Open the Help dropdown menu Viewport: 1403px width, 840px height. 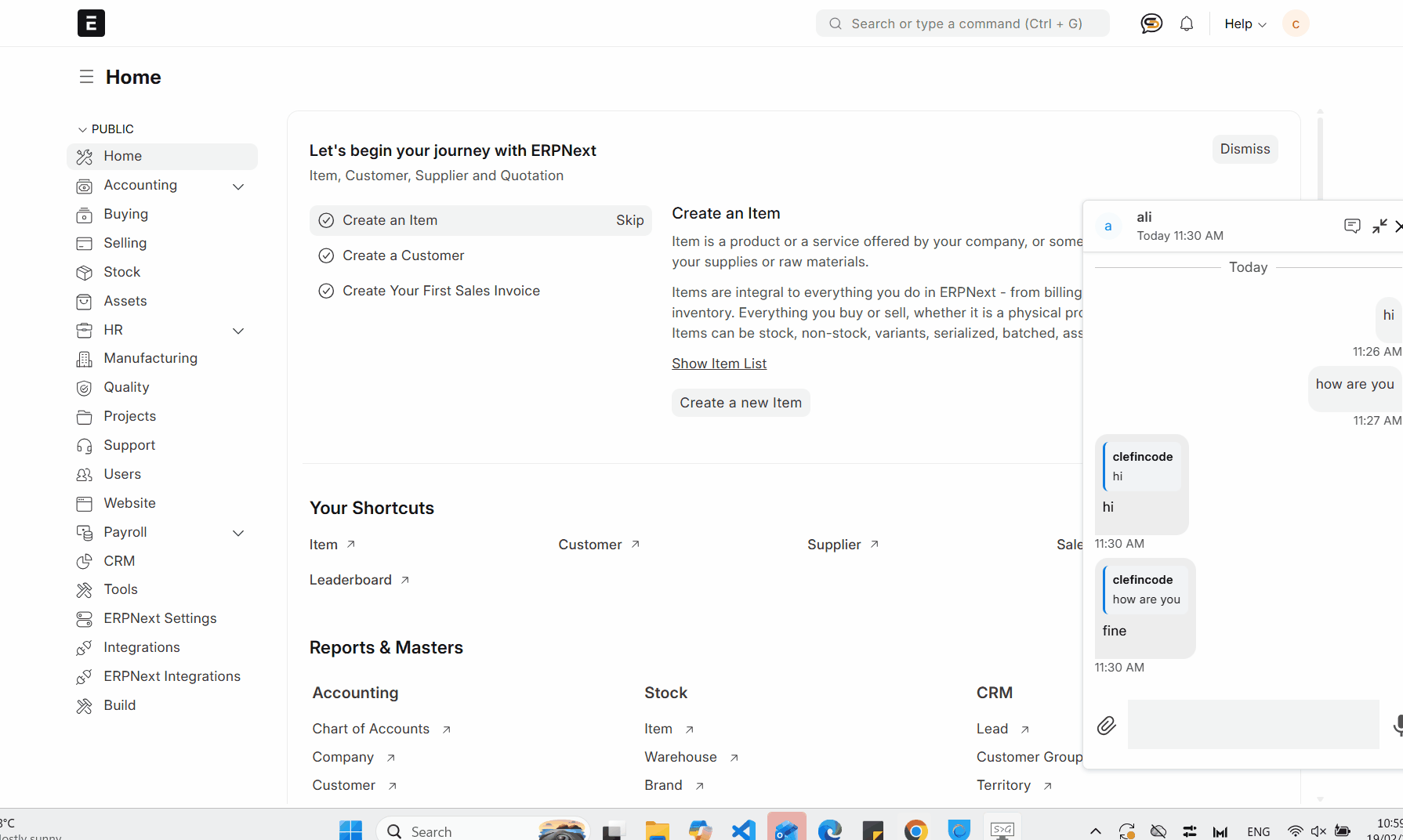[x=1245, y=24]
